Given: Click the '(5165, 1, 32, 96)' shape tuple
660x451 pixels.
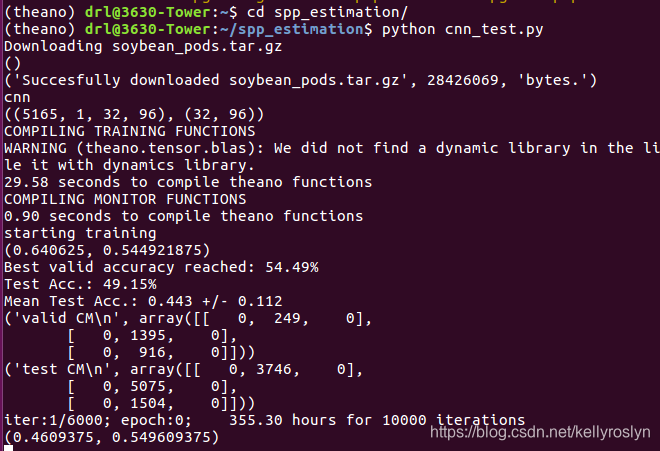Looking at the screenshot, I should tap(90, 114).
